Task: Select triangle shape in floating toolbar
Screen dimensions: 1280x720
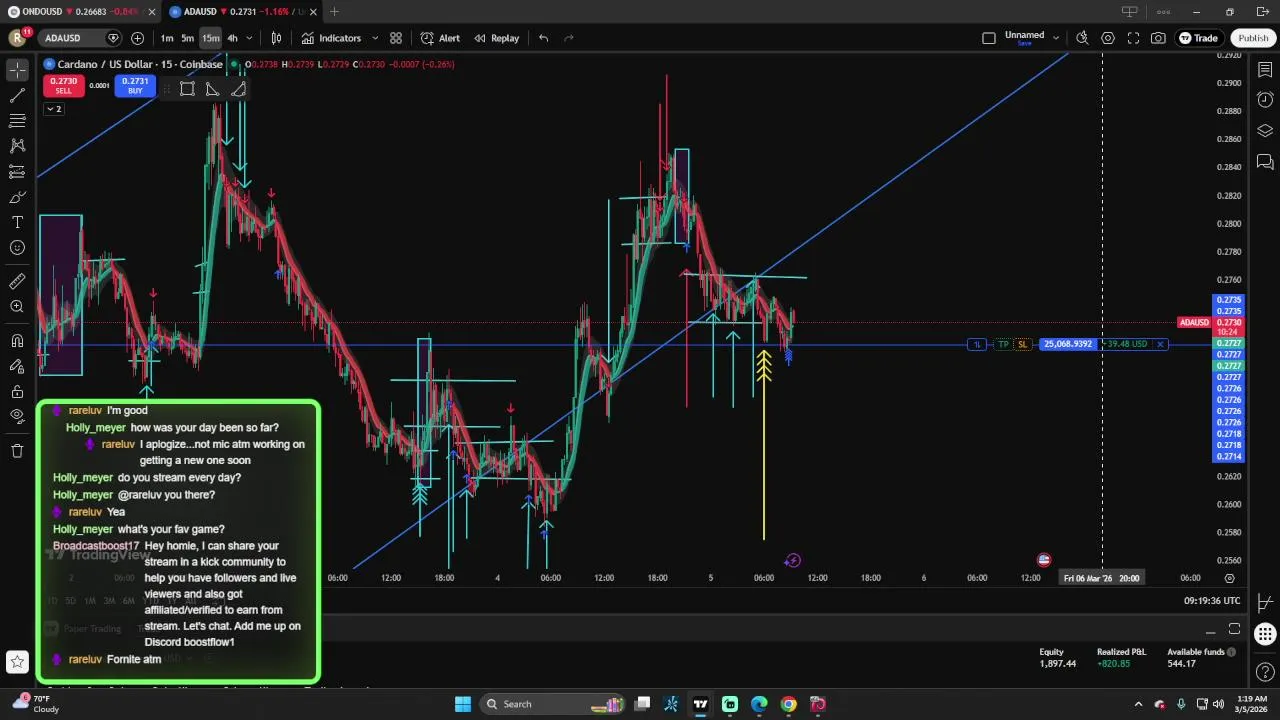Action: pos(212,89)
